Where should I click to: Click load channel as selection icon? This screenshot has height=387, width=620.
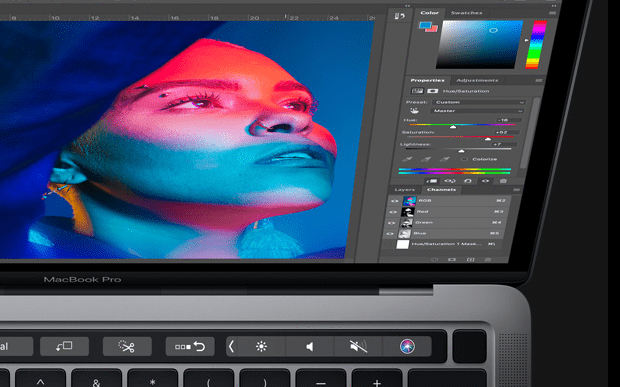pos(434,260)
